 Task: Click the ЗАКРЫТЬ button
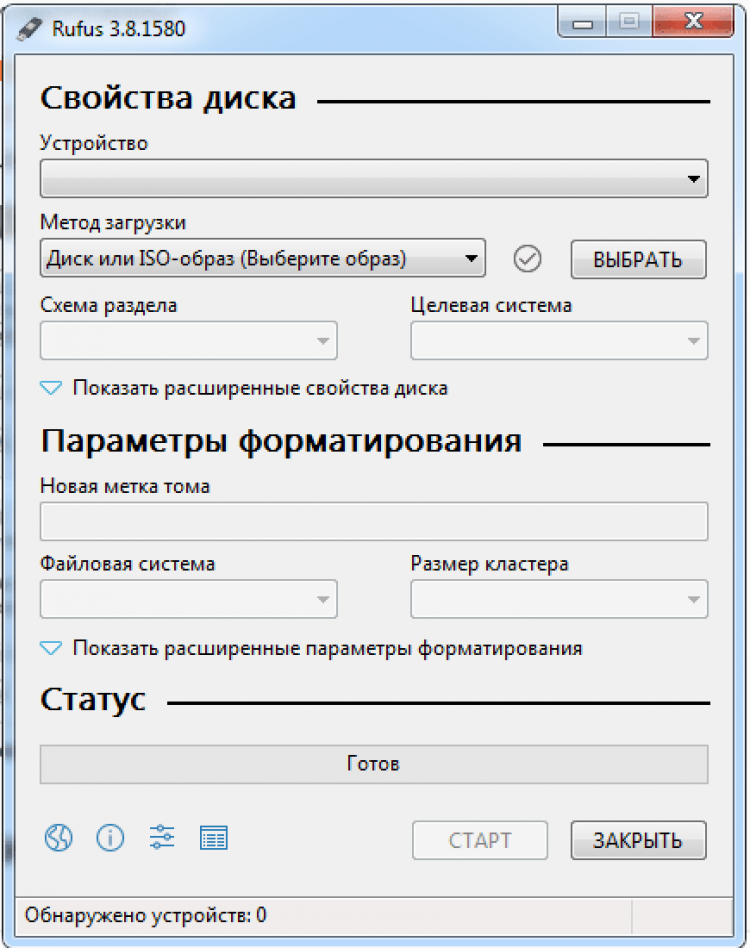(x=638, y=840)
